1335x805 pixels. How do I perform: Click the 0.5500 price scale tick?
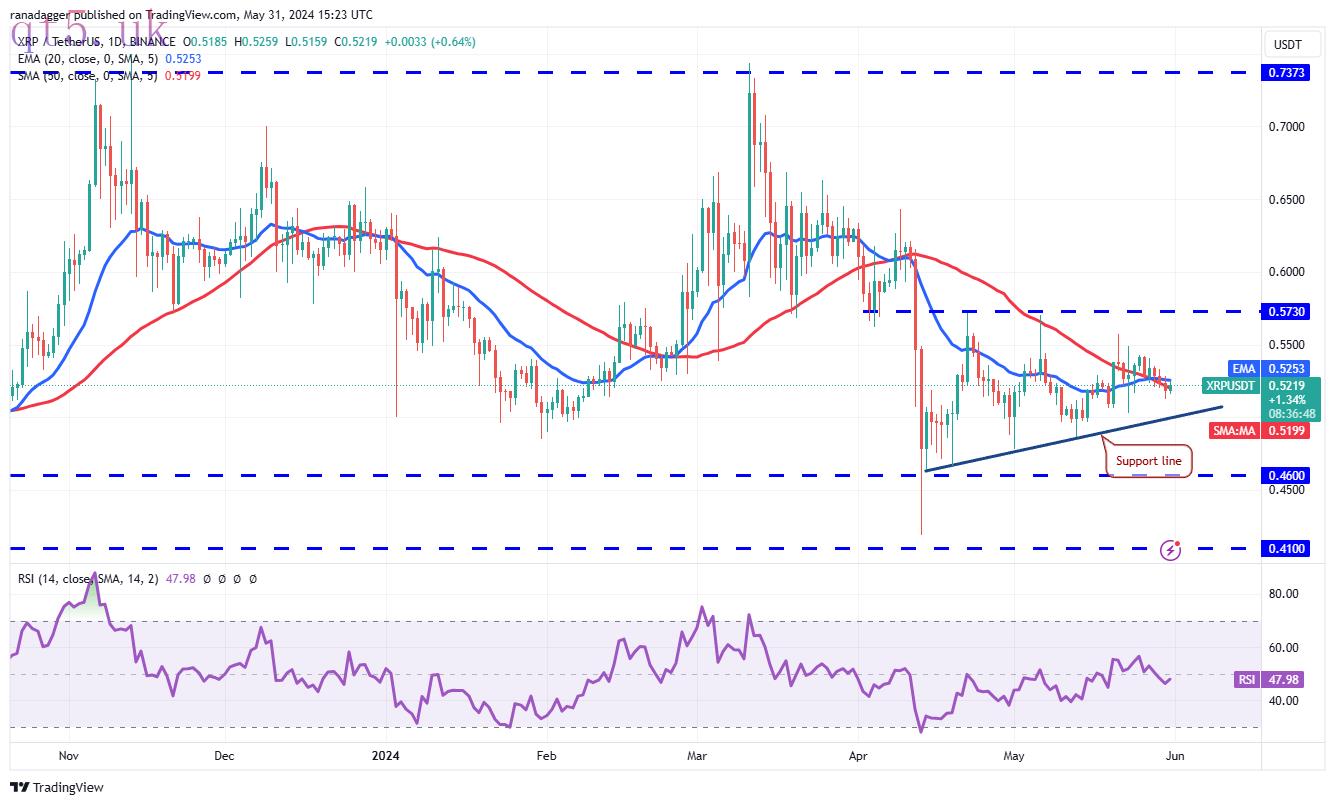(1285, 344)
